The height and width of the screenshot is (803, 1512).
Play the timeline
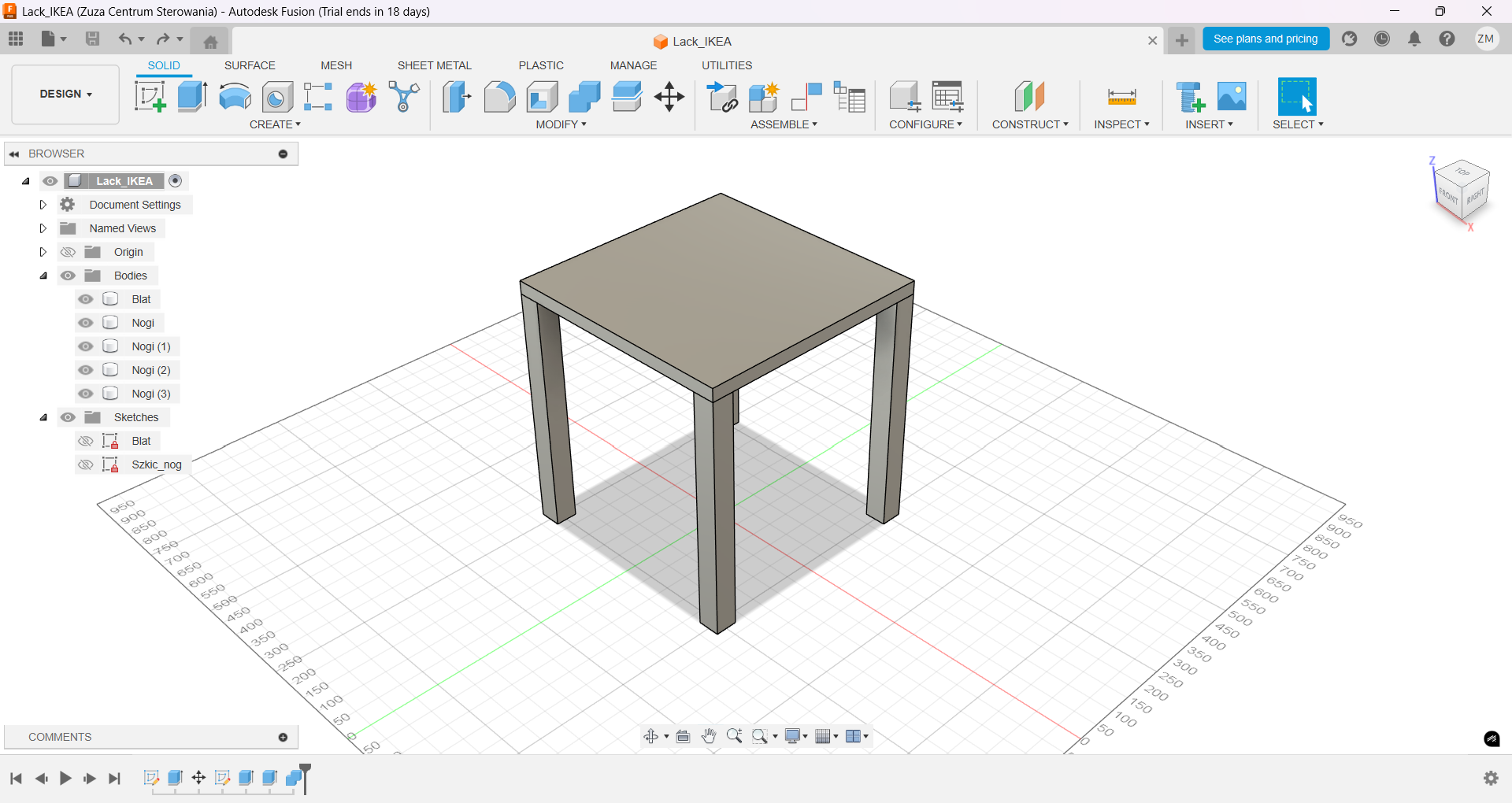[65, 778]
